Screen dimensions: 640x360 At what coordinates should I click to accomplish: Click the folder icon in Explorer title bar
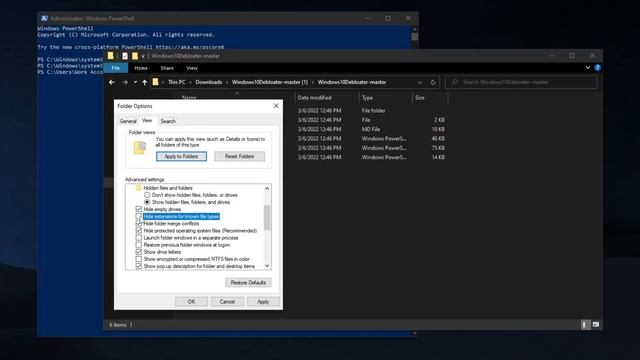(x=111, y=56)
